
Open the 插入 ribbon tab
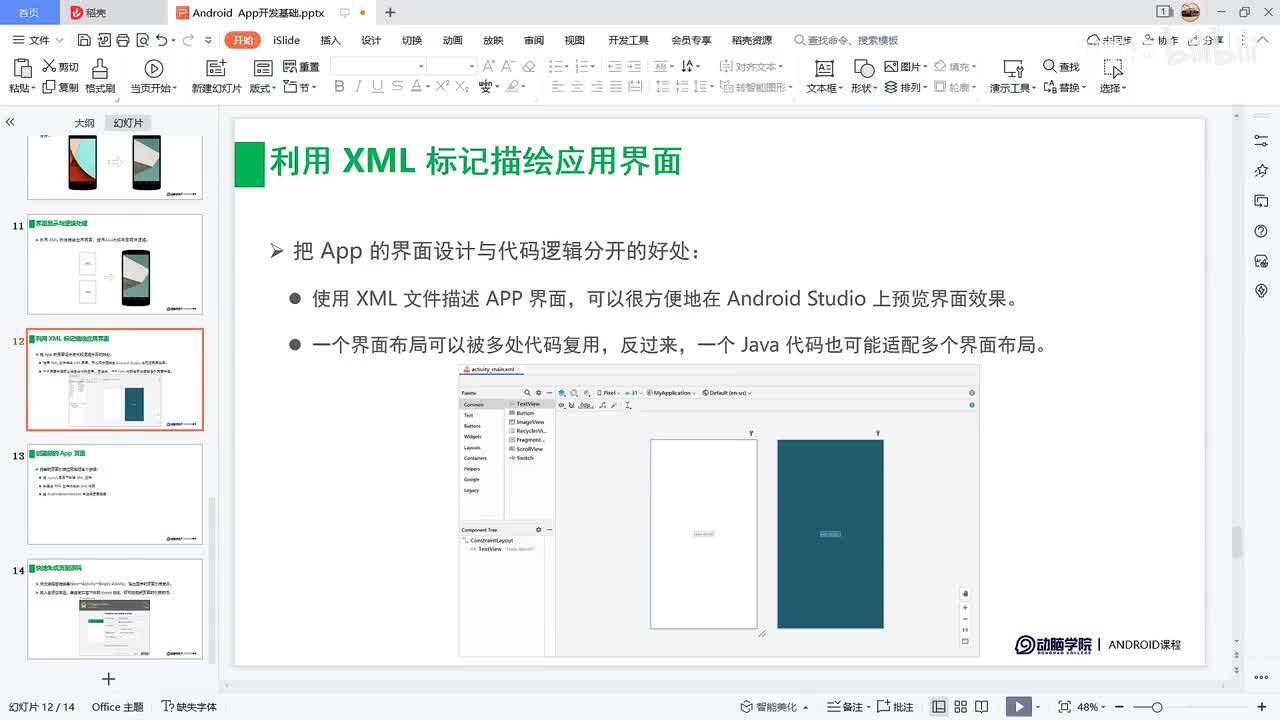coord(330,40)
